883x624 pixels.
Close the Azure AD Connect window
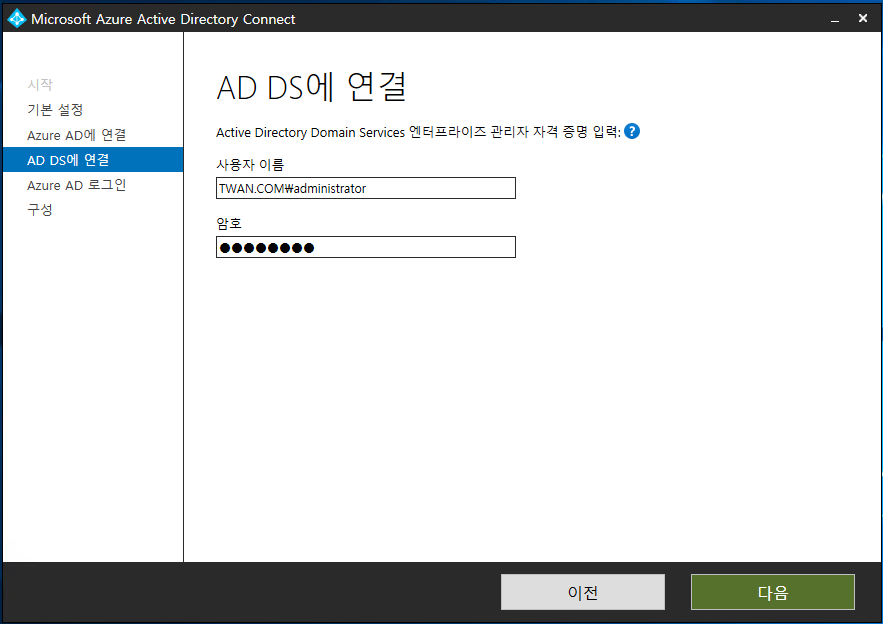863,19
